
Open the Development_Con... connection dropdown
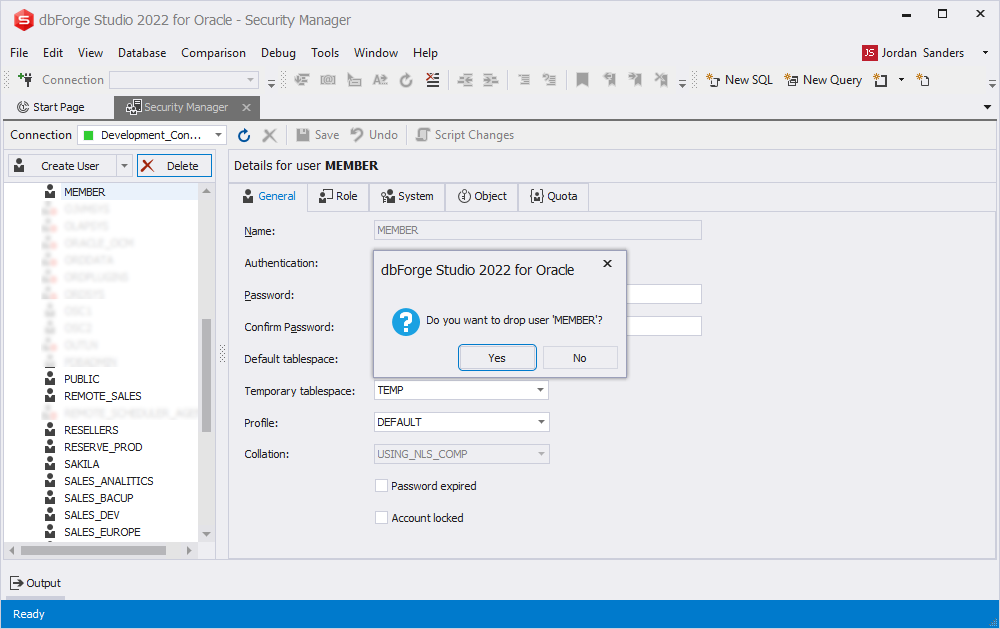point(219,135)
